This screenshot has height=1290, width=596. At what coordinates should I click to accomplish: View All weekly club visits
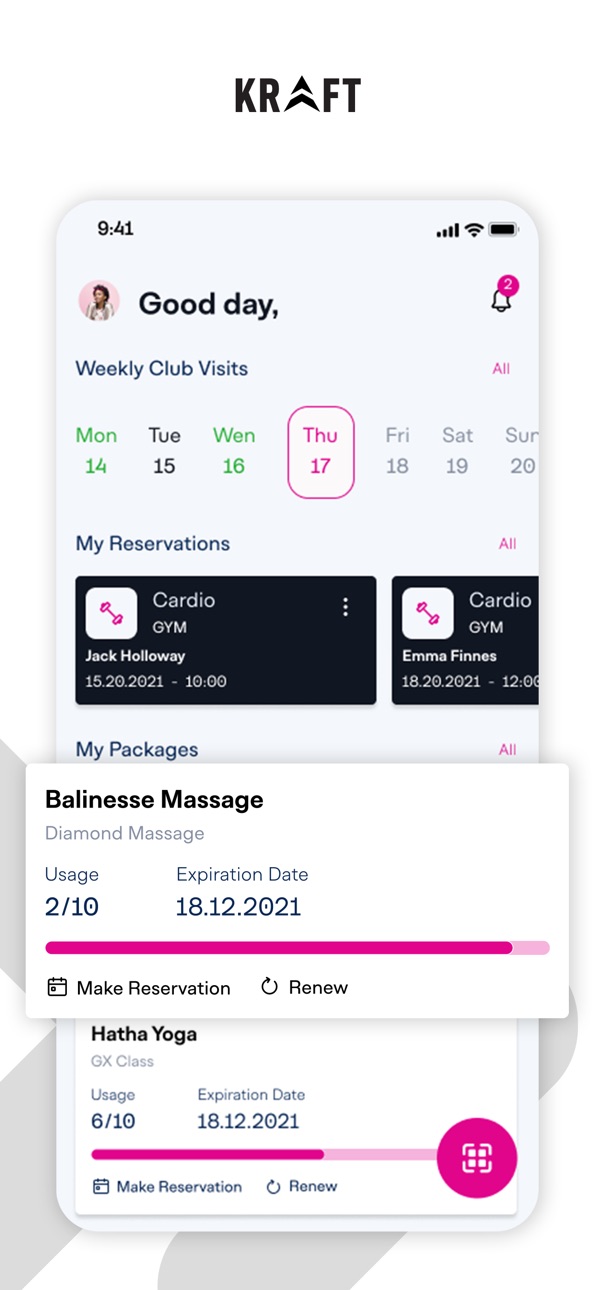501,369
